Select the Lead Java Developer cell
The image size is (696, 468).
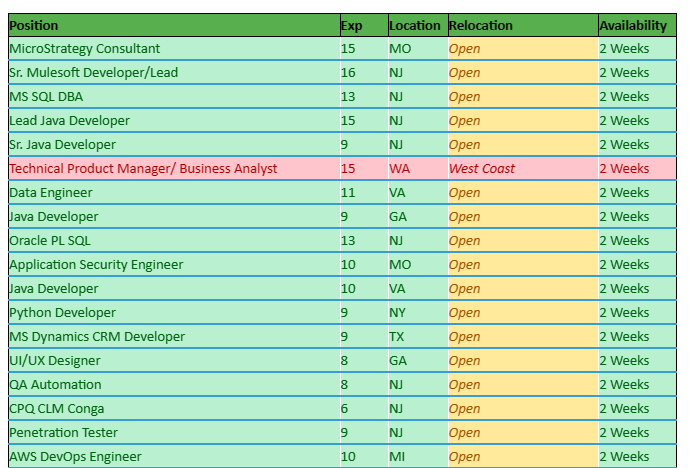coord(174,120)
